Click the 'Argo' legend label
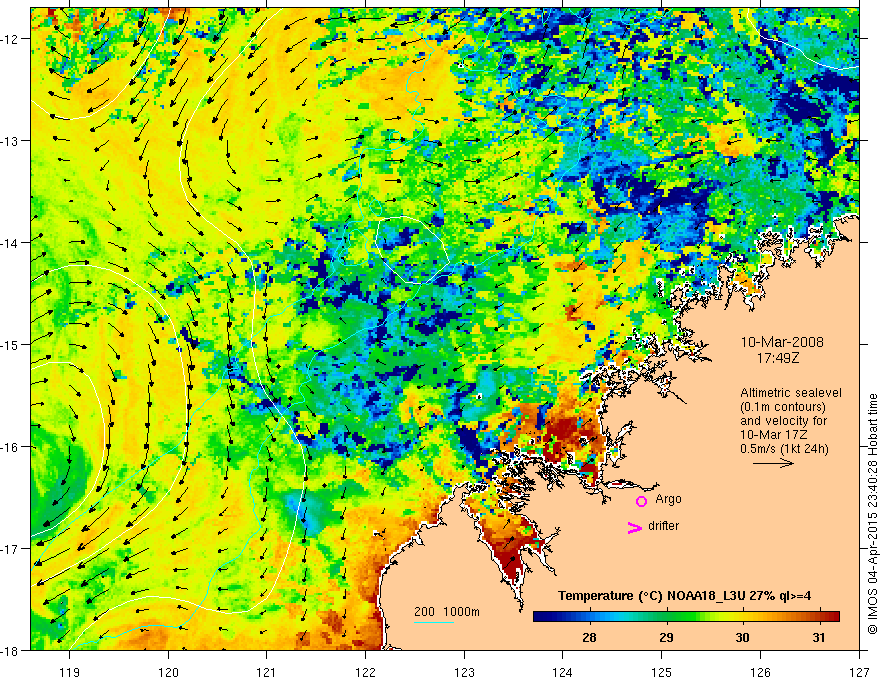Viewport: 880px width, 680px height. pos(668,499)
